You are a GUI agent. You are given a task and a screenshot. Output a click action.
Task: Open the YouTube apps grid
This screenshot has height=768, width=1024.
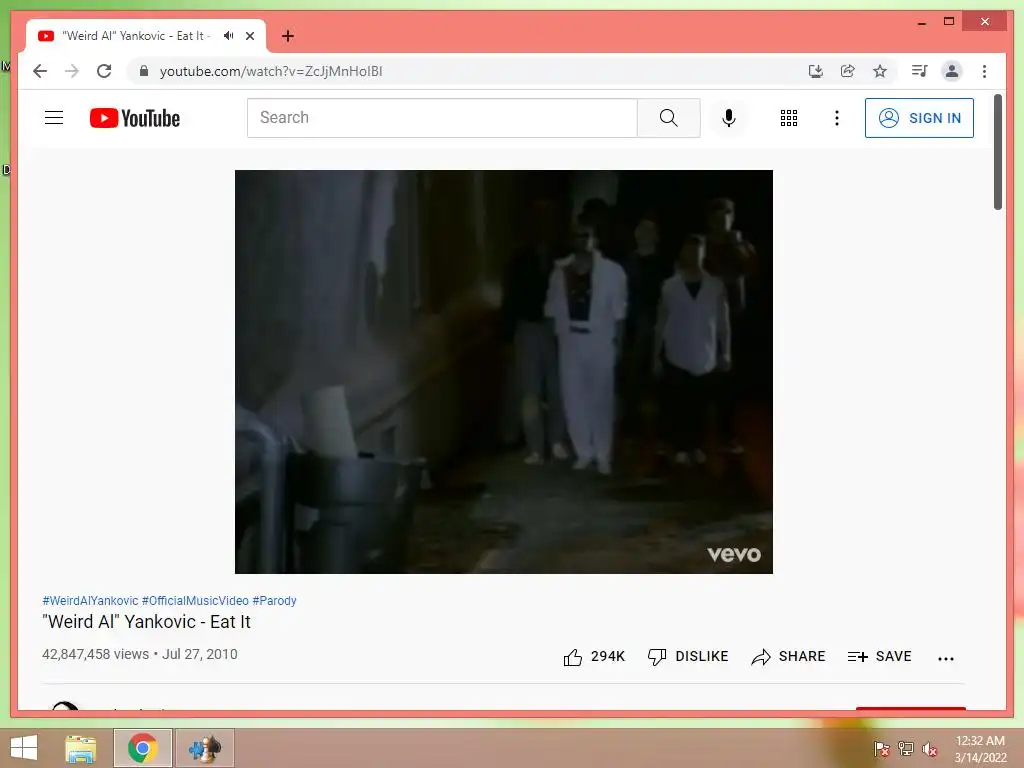789,118
